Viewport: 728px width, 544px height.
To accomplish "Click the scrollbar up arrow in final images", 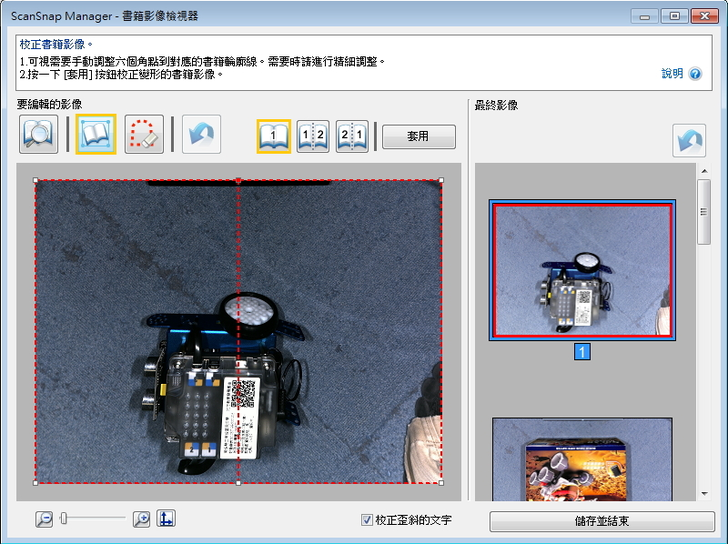I will [704, 171].
